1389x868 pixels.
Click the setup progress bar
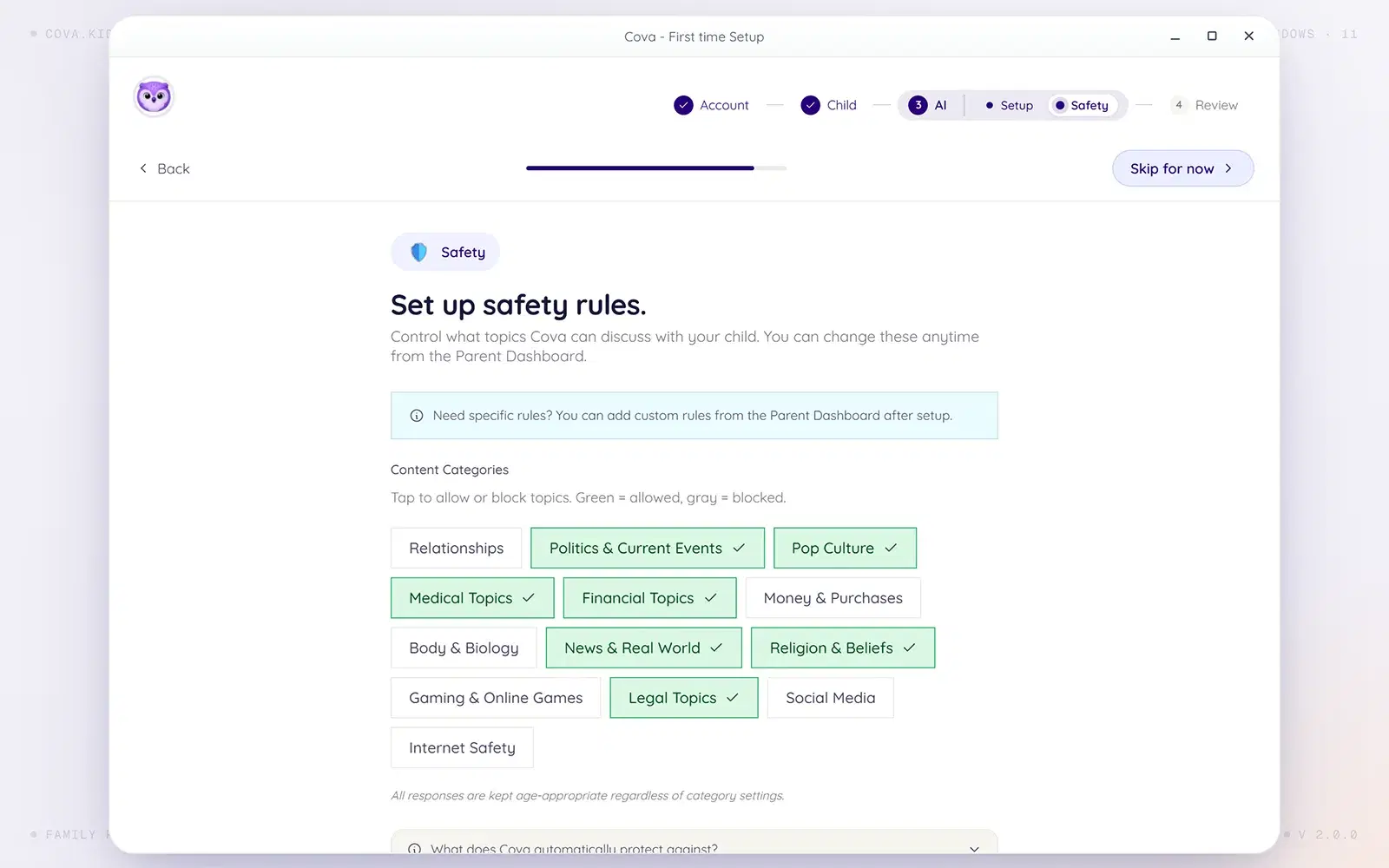tap(656, 168)
